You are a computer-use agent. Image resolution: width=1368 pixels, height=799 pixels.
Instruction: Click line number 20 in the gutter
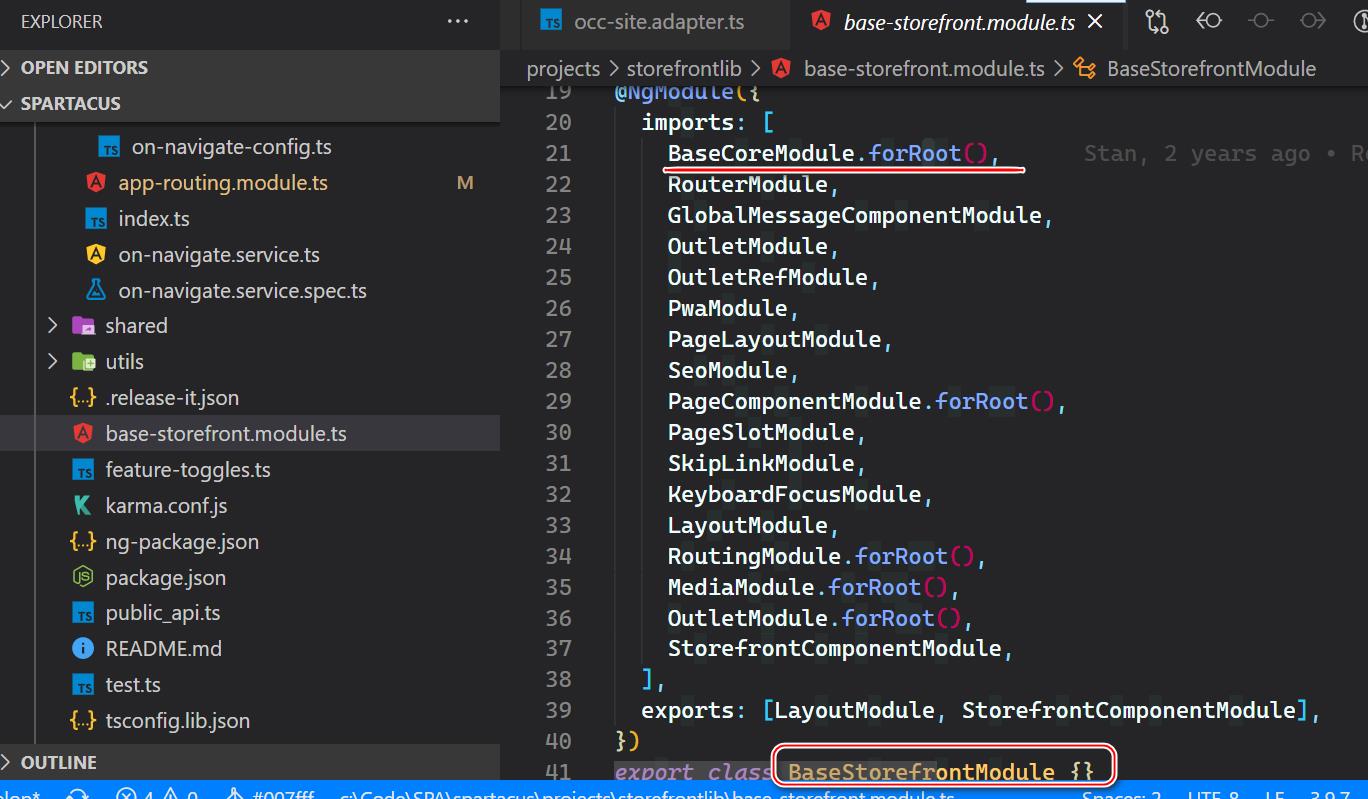pos(559,122)
